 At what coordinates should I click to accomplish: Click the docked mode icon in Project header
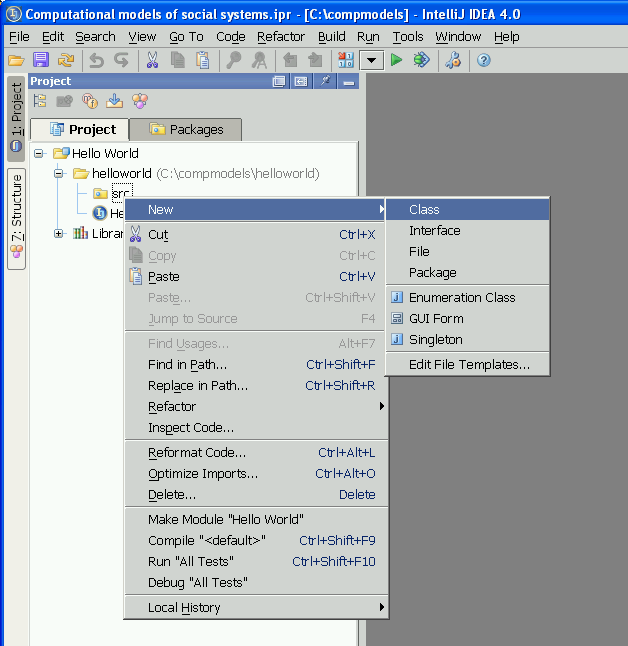(x=301, y=82)
